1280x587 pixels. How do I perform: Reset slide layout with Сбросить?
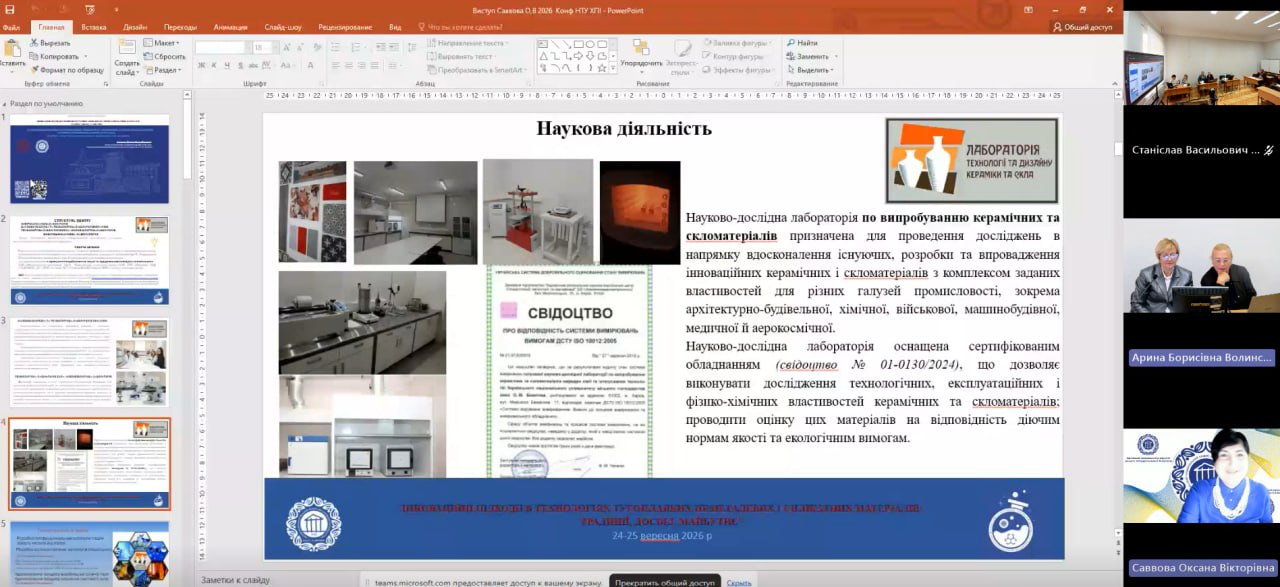tap(164, 56)
